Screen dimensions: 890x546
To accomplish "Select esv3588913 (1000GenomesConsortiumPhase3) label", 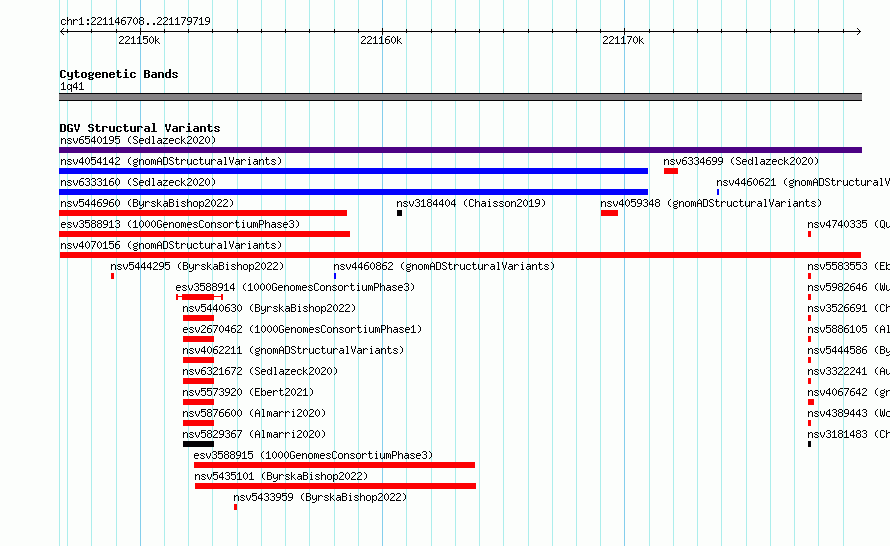I will (180, 224).
